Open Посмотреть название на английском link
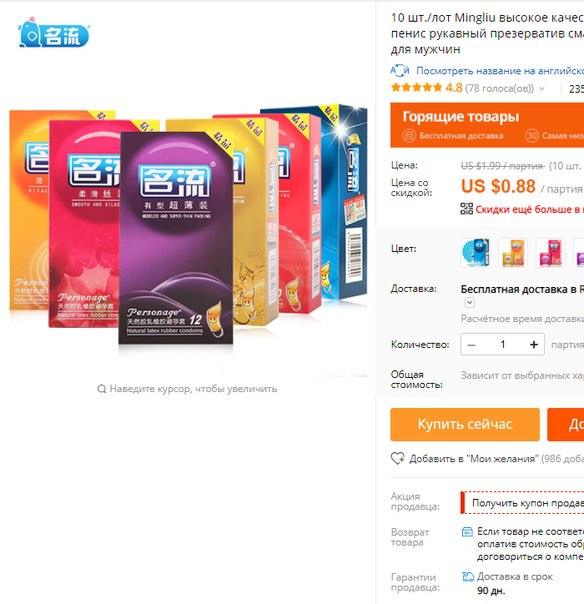Image resolution: width=584 pixels, height=604 pixels. [x=500, y=71]
